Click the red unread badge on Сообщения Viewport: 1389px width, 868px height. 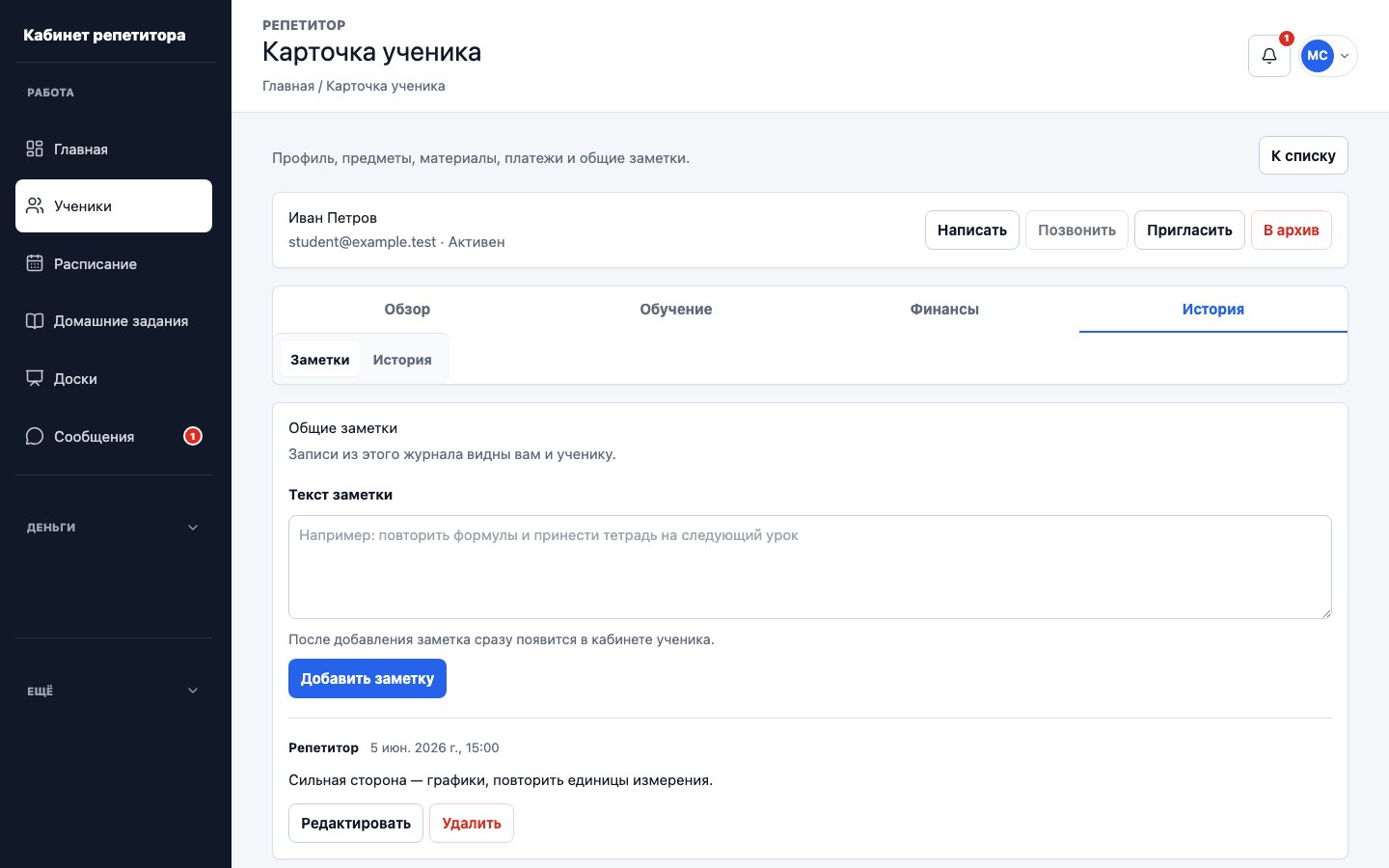(x=193, y=436)
